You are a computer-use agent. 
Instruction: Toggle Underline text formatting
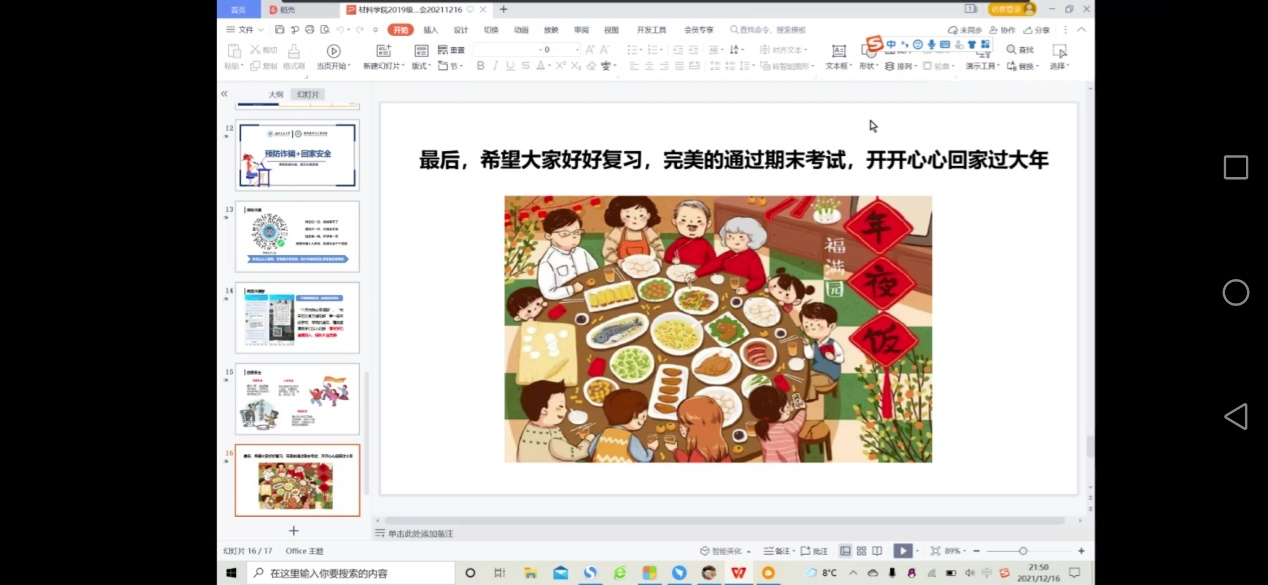pos(510,66)
